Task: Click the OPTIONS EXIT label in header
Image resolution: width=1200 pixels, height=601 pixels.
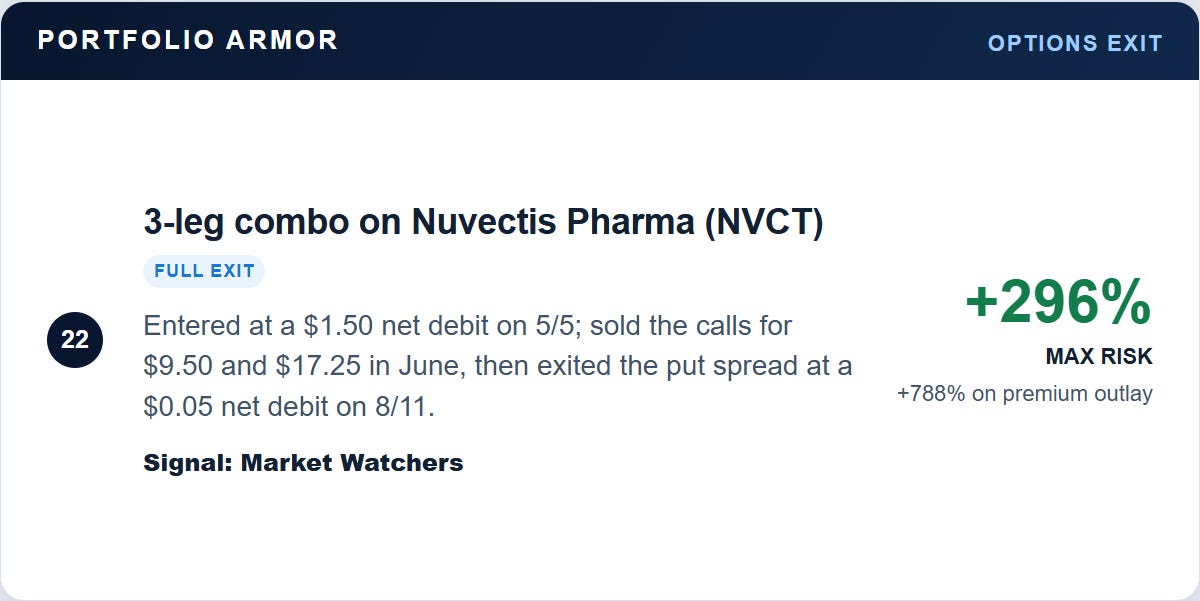Action: [1075, 43]
